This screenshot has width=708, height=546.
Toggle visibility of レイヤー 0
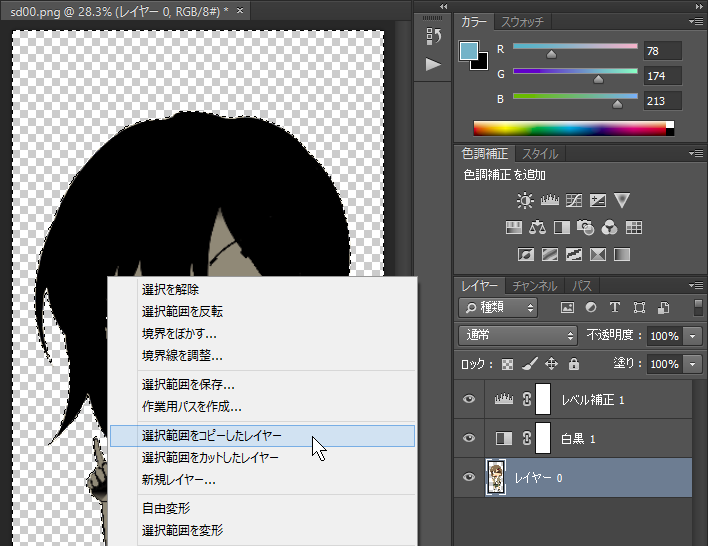[x=469, y=478]
